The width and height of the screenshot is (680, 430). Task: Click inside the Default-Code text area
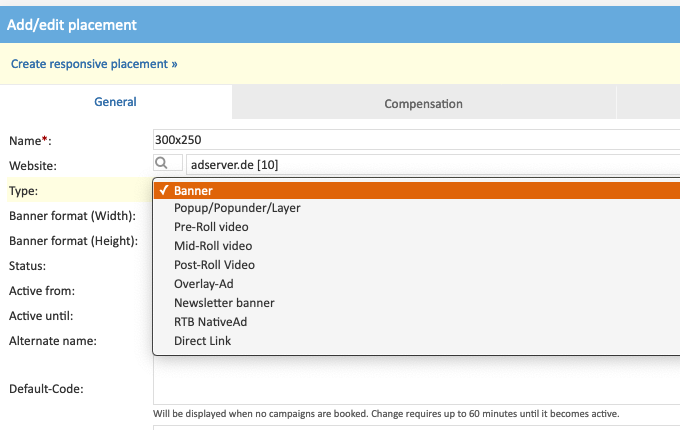pos(416,381)
